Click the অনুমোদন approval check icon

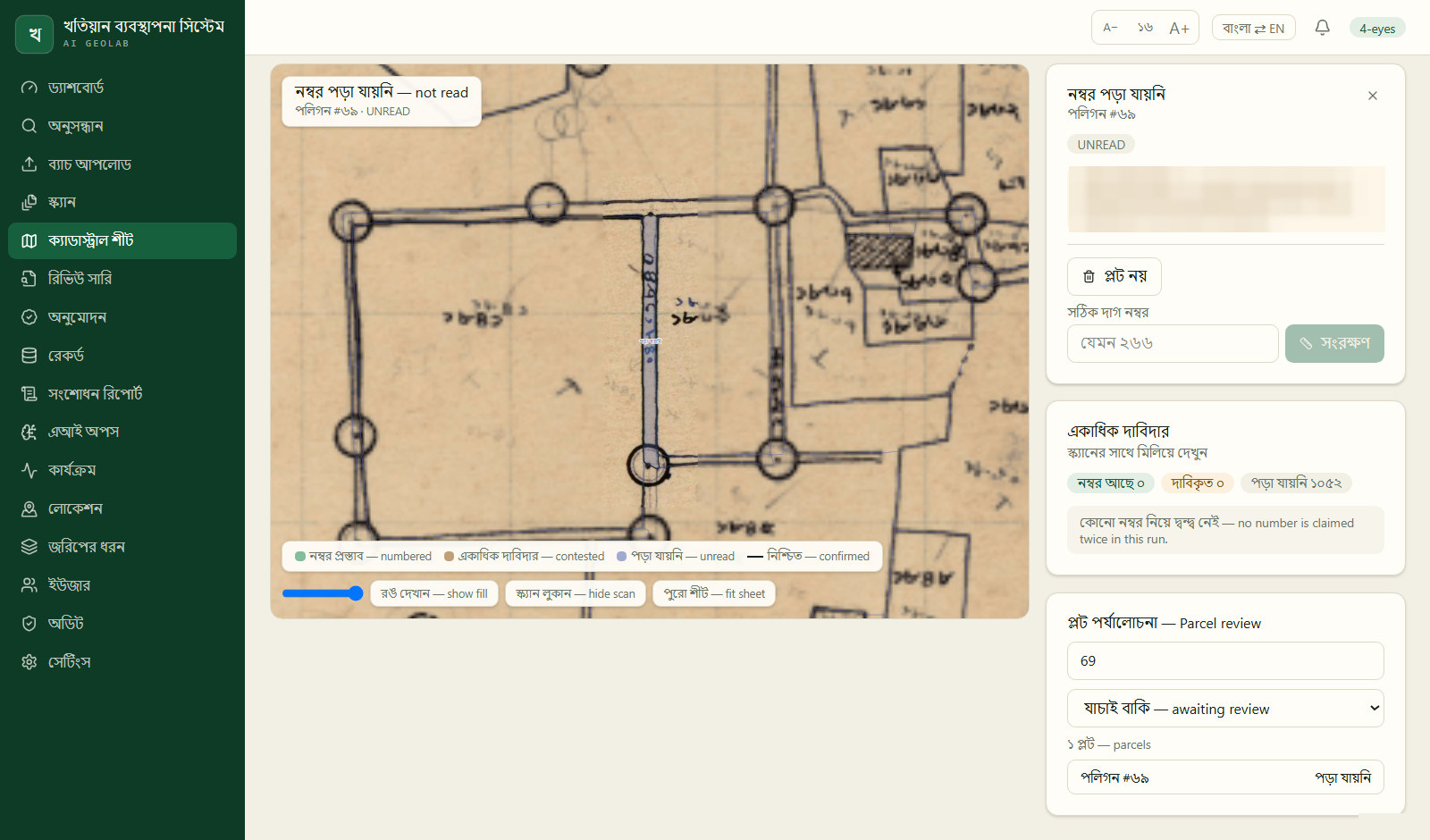click(29, 317)
